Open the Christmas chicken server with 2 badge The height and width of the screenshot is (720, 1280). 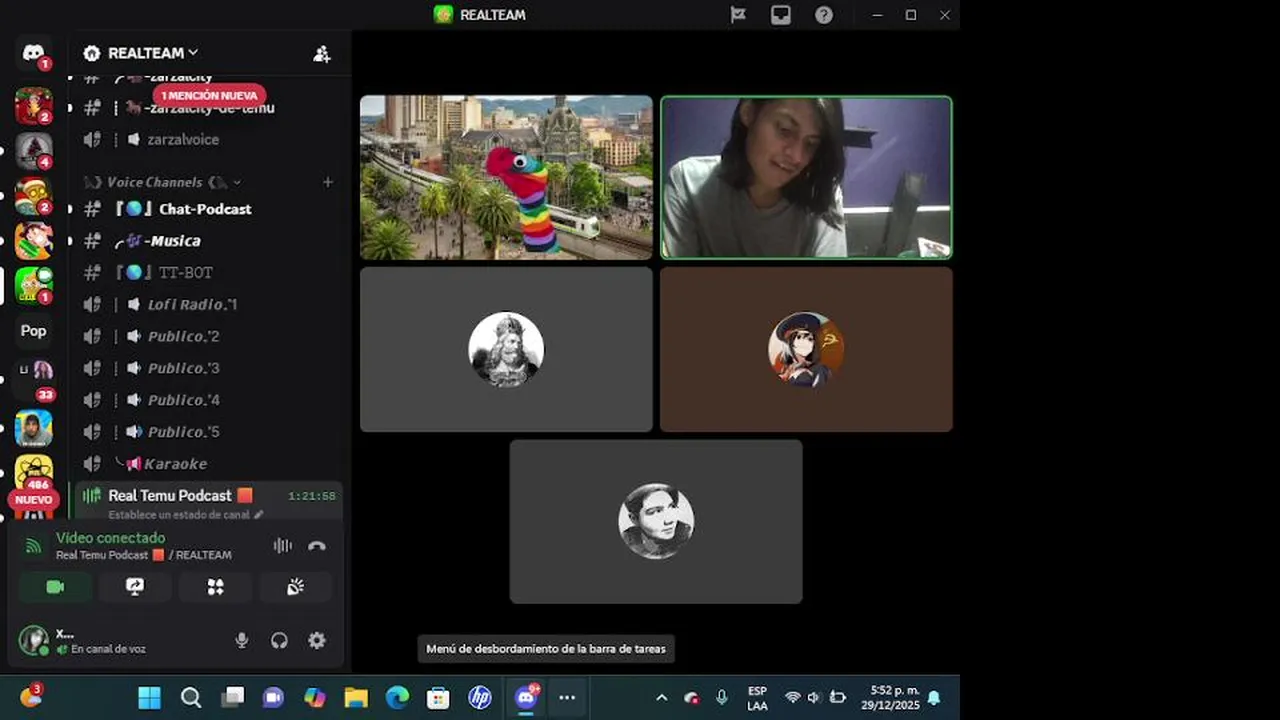pos(34,105)
